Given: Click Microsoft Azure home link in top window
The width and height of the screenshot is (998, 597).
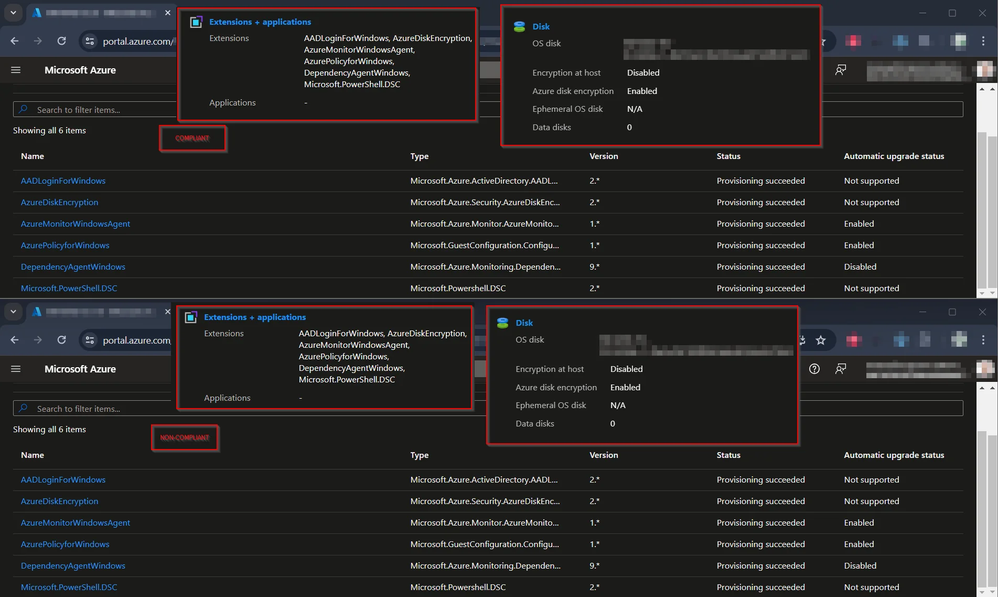Looking at the screenshot, I should [x=80, y=70].
